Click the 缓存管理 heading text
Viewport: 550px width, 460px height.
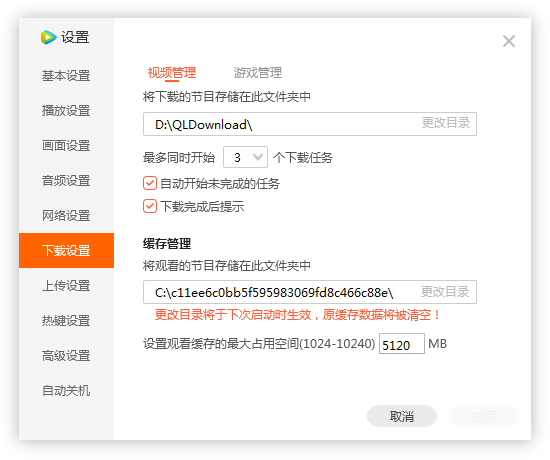point(167,244)
